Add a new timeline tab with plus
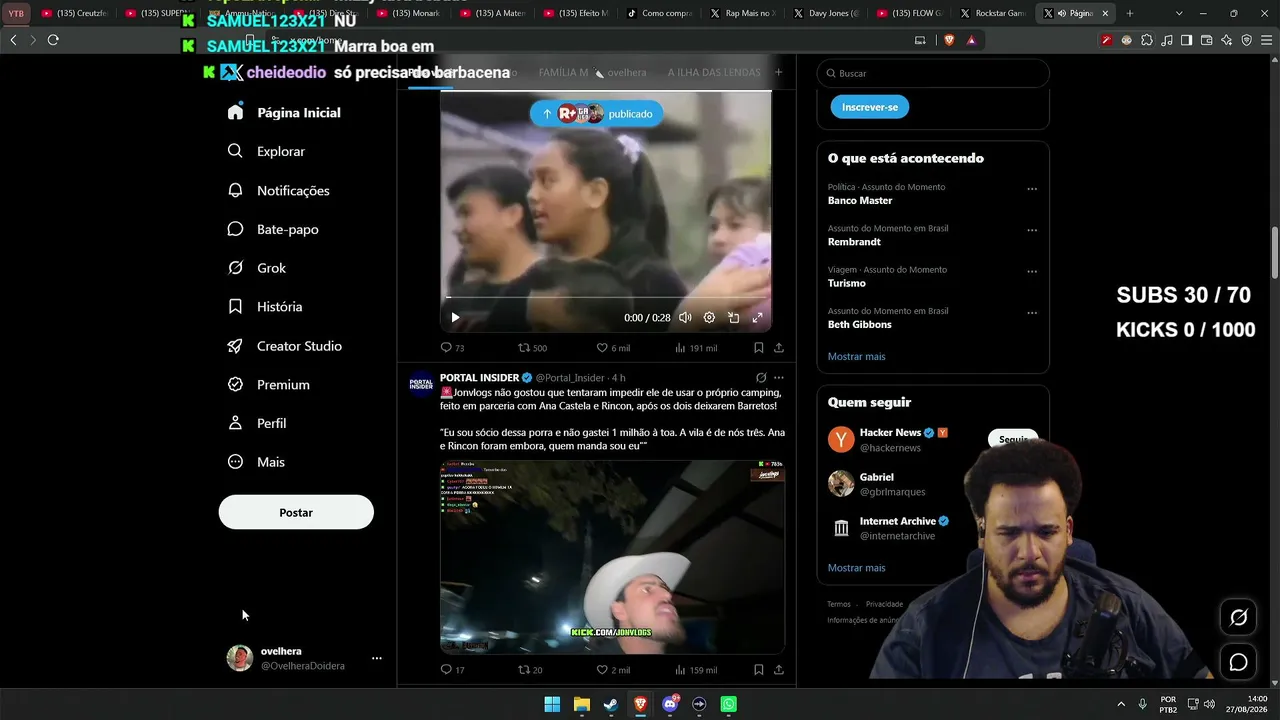Viewport: 1280px width, 720px height. 779,72
